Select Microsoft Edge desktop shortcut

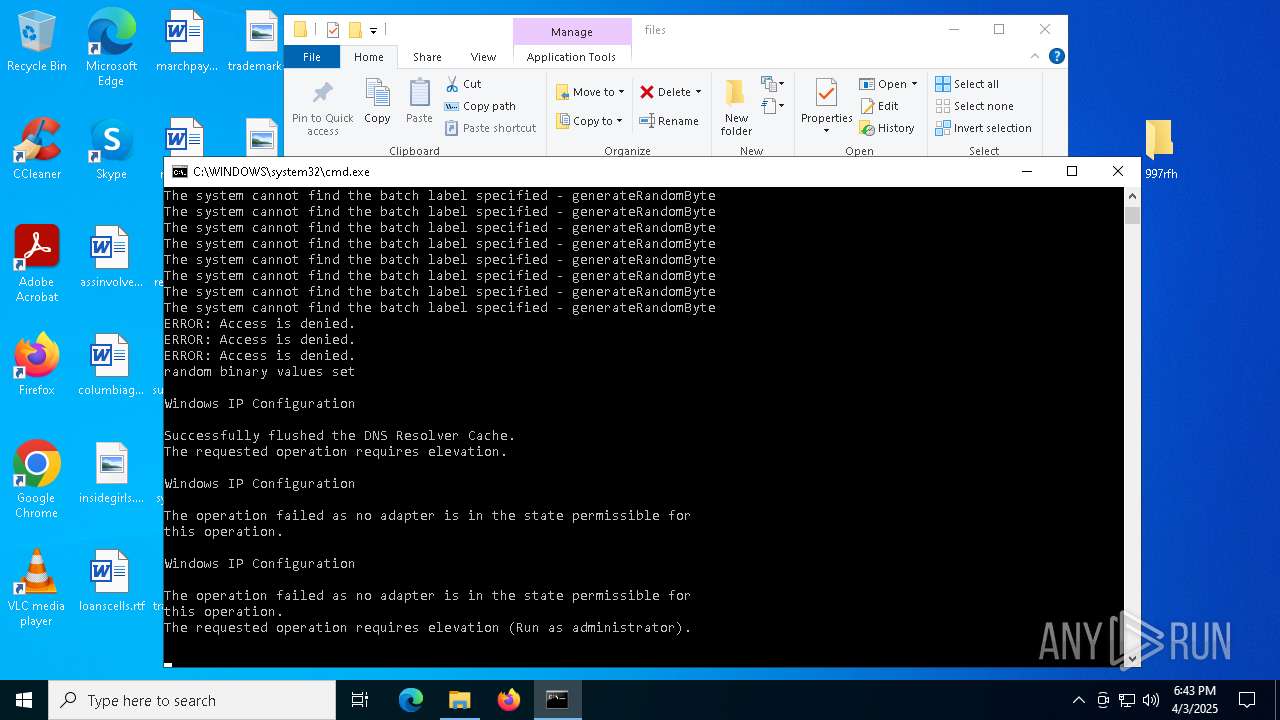click(x=111, y=48)
